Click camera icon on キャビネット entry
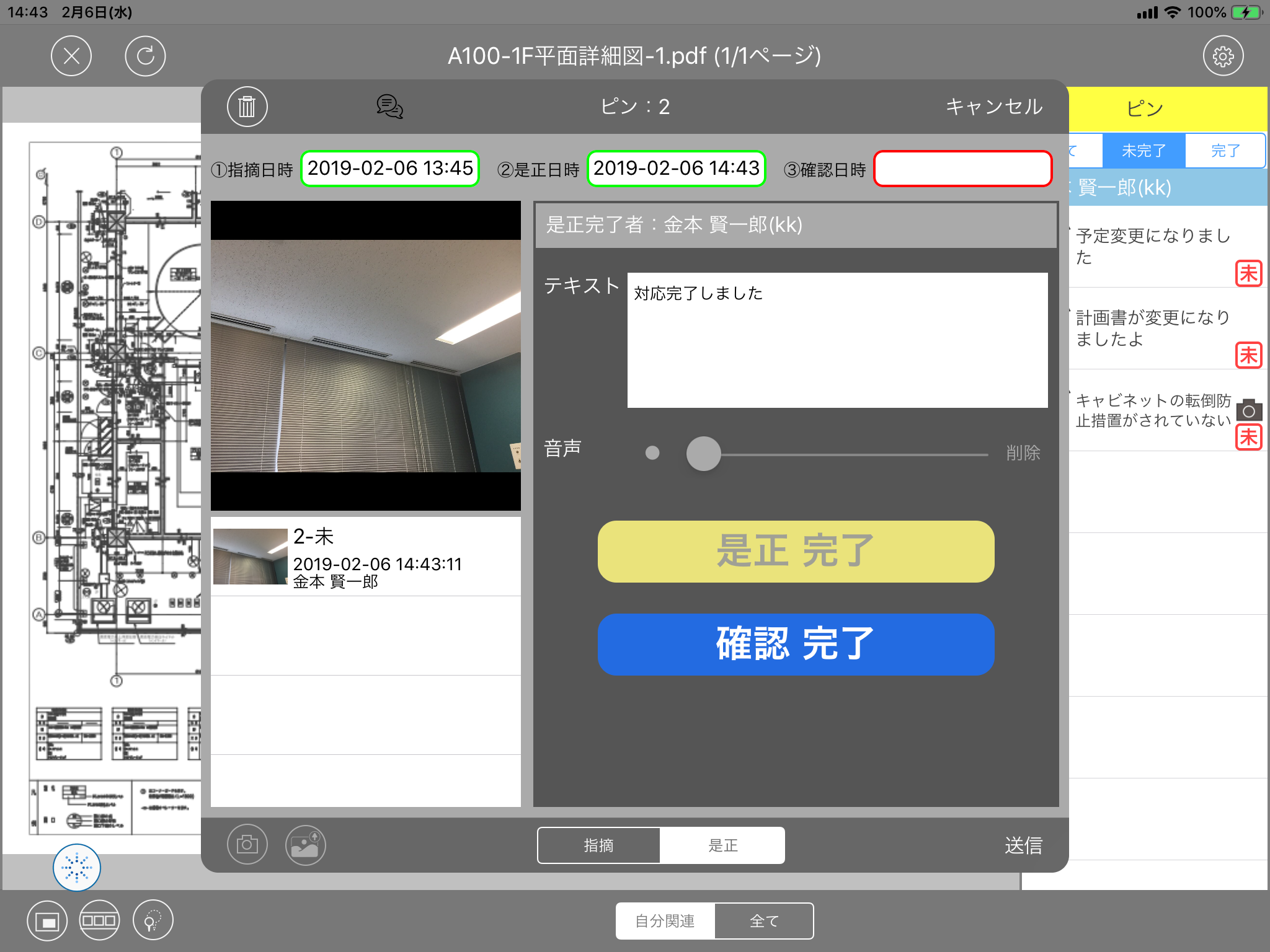Viewport: 1270px width, 952px height. tap(1249, 410)
